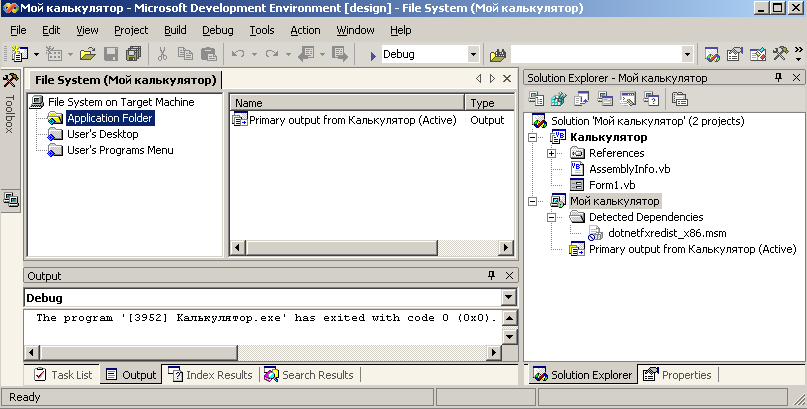Open the Server Explorer side icon

pyautogui.click(x=10, y=199)
